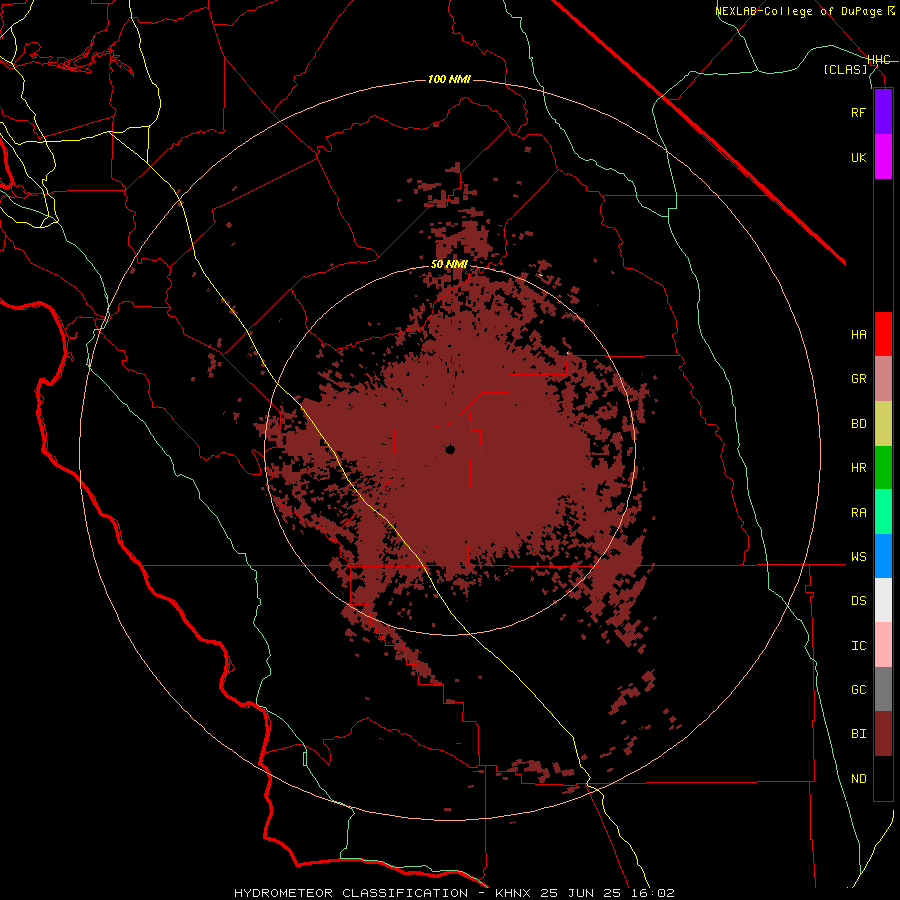The image size is (900, 900).
Task: Click the UK legend label
Action: [x=859, y=157]
